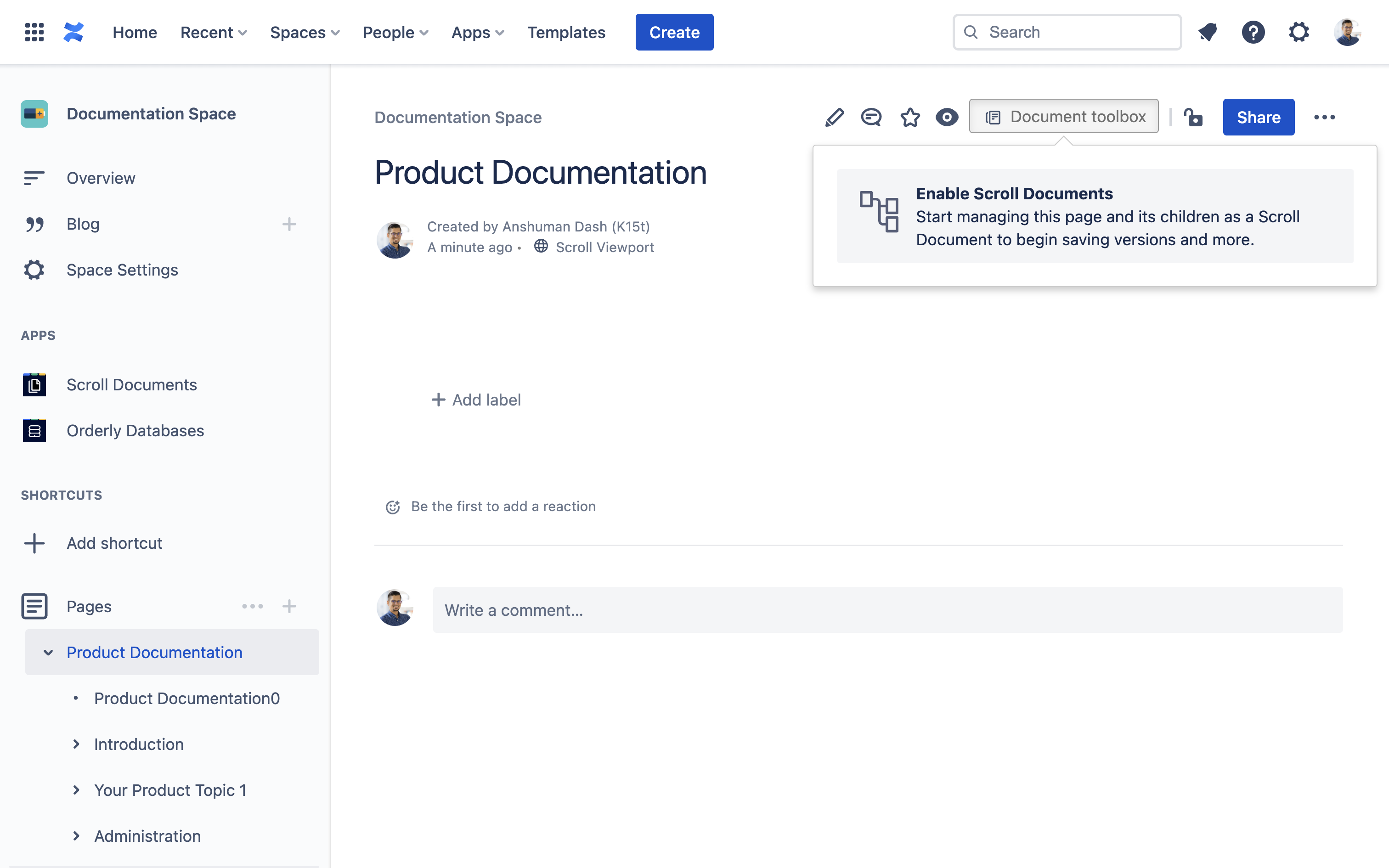The height and width of the screenshot is (868, 1389).
Task: Star this page as favorite
Action: coord(910,117)
